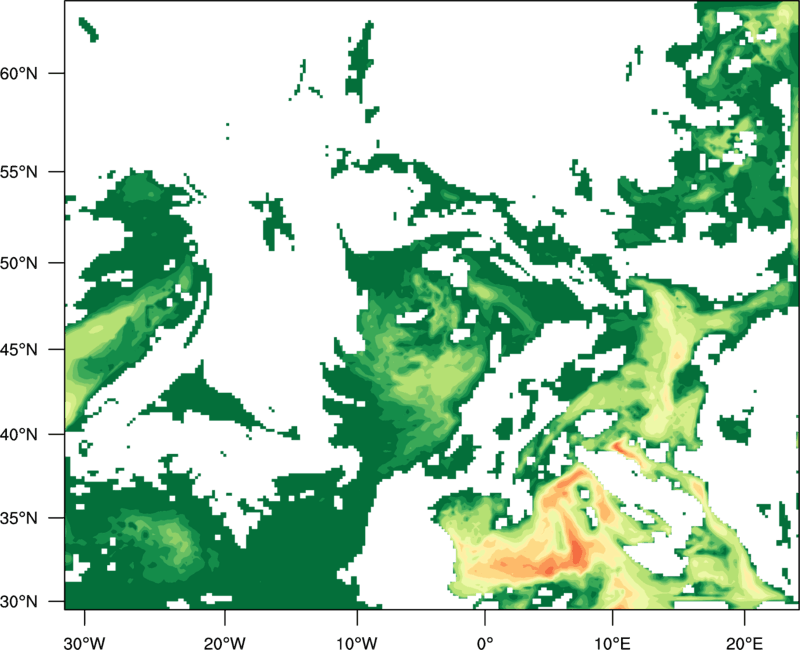This screenshot has height=650, width=800.
Task: Click the 20°W longitude label
Action: pos(224,643)
